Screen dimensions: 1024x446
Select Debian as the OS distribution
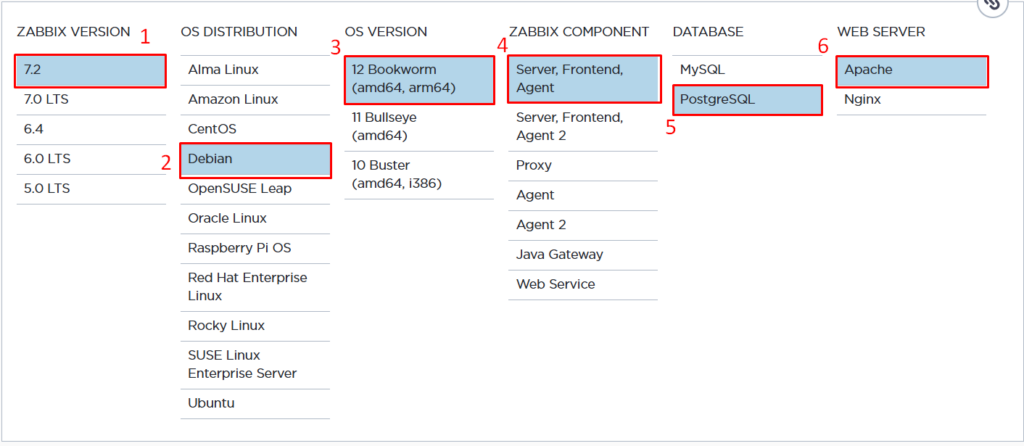(255, 159)
